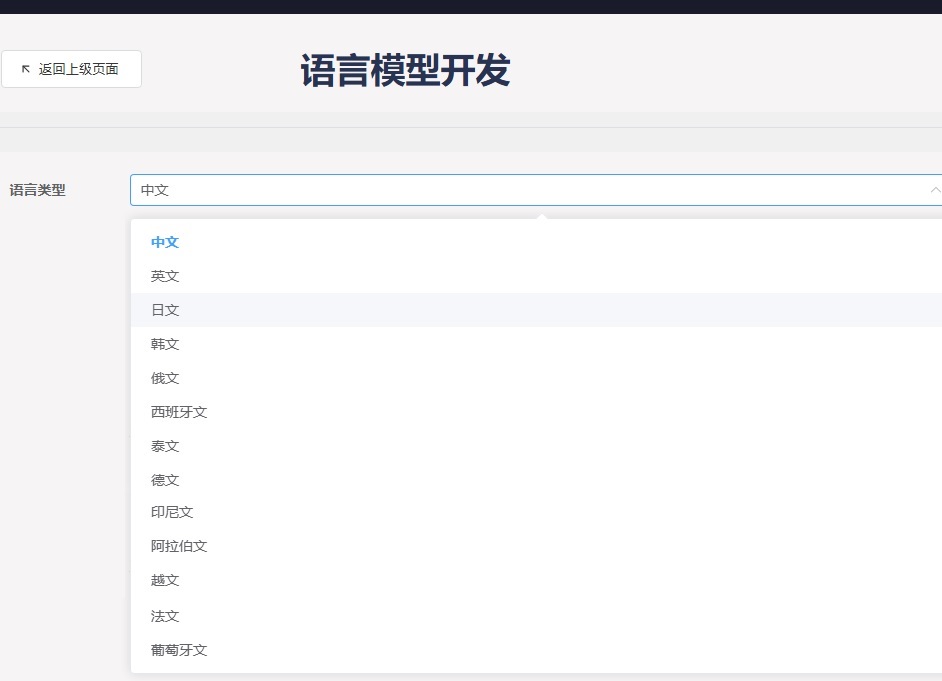
Task: Pick 越文 from the dropdown list
Action: tap(165, 580)
